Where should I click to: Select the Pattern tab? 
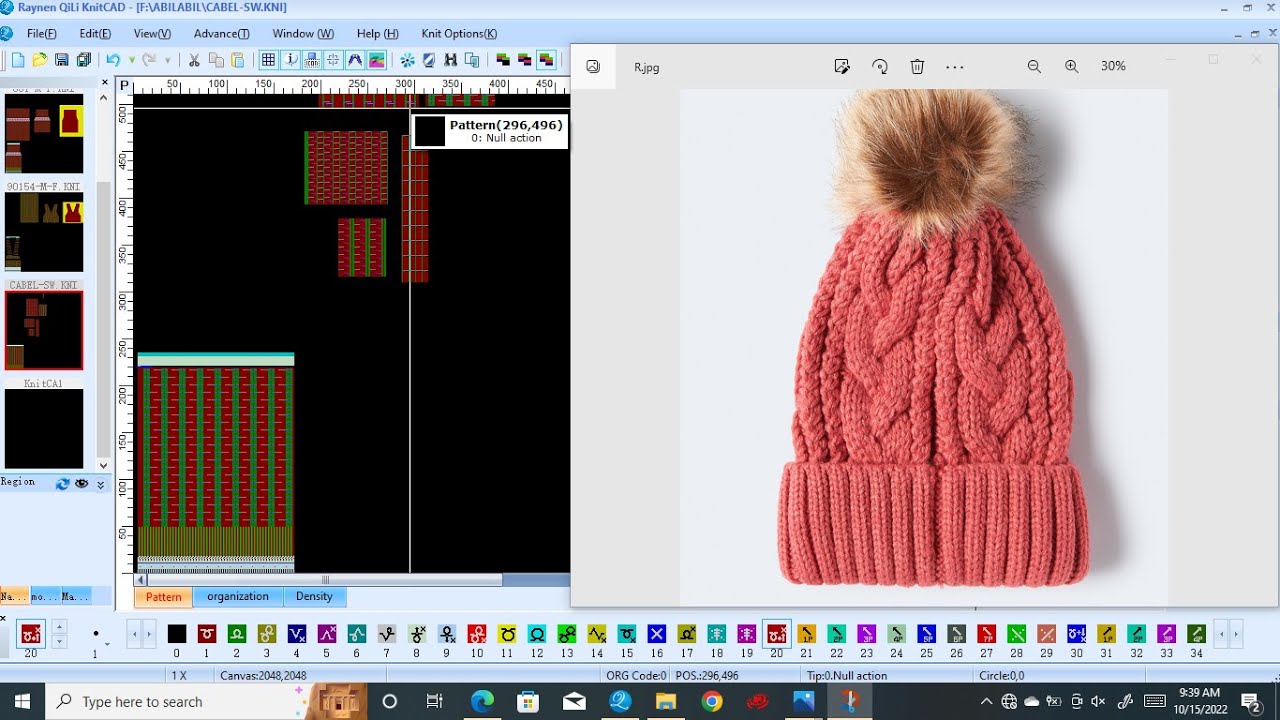point(164,597)
